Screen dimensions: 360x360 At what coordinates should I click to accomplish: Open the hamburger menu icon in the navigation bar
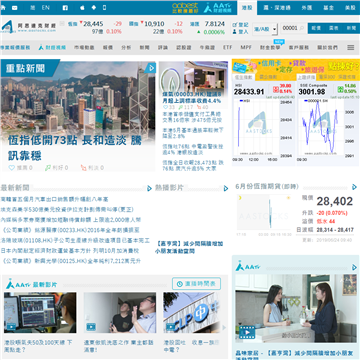(351, 48)
